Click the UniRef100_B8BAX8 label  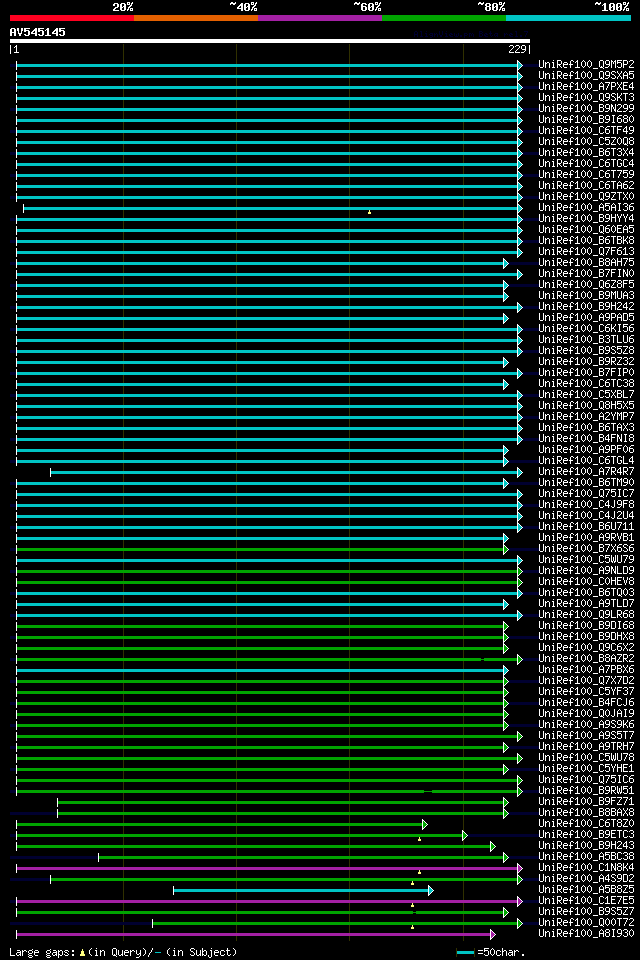pyautogui.click(x=586, y=813)
